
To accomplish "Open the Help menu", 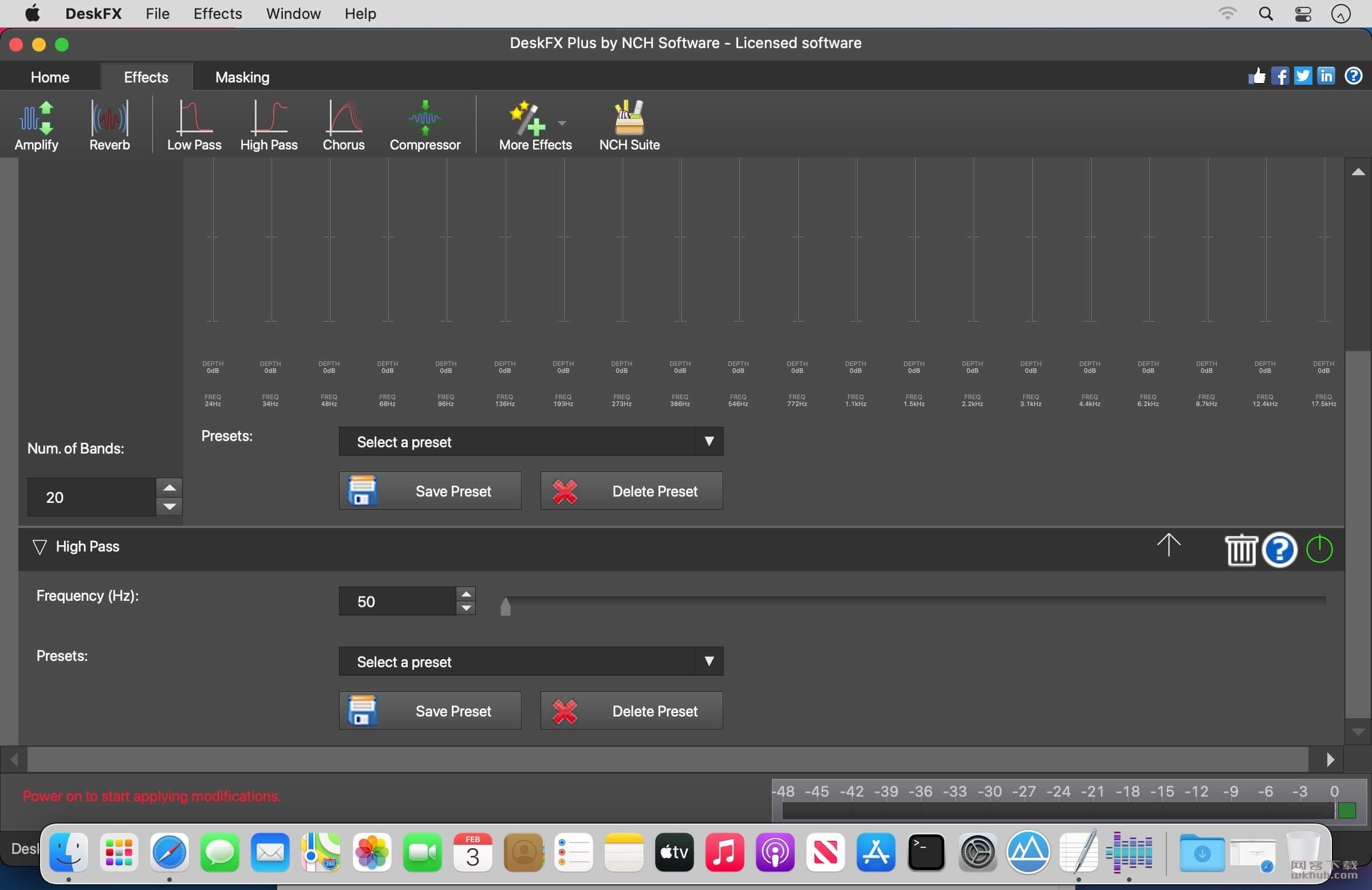I will tap(360, 13).
